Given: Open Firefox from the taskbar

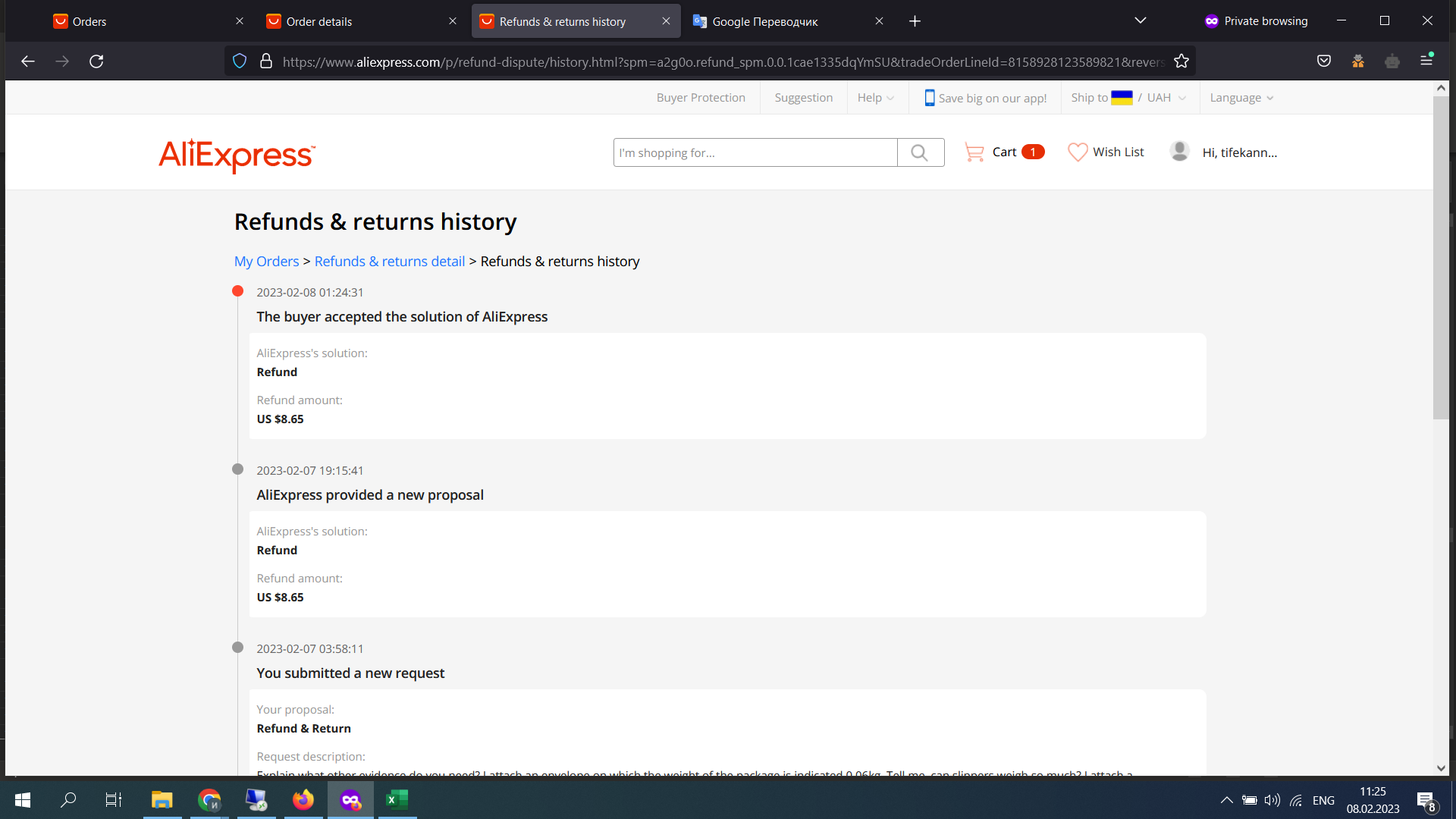Looking at the screenshot, I should [303, 800].
